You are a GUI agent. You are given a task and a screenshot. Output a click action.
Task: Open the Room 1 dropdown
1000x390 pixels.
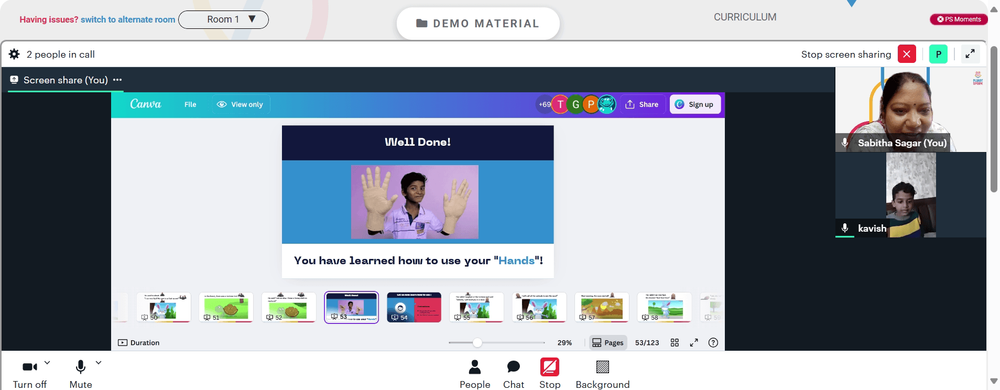click(x=223, y=20)
